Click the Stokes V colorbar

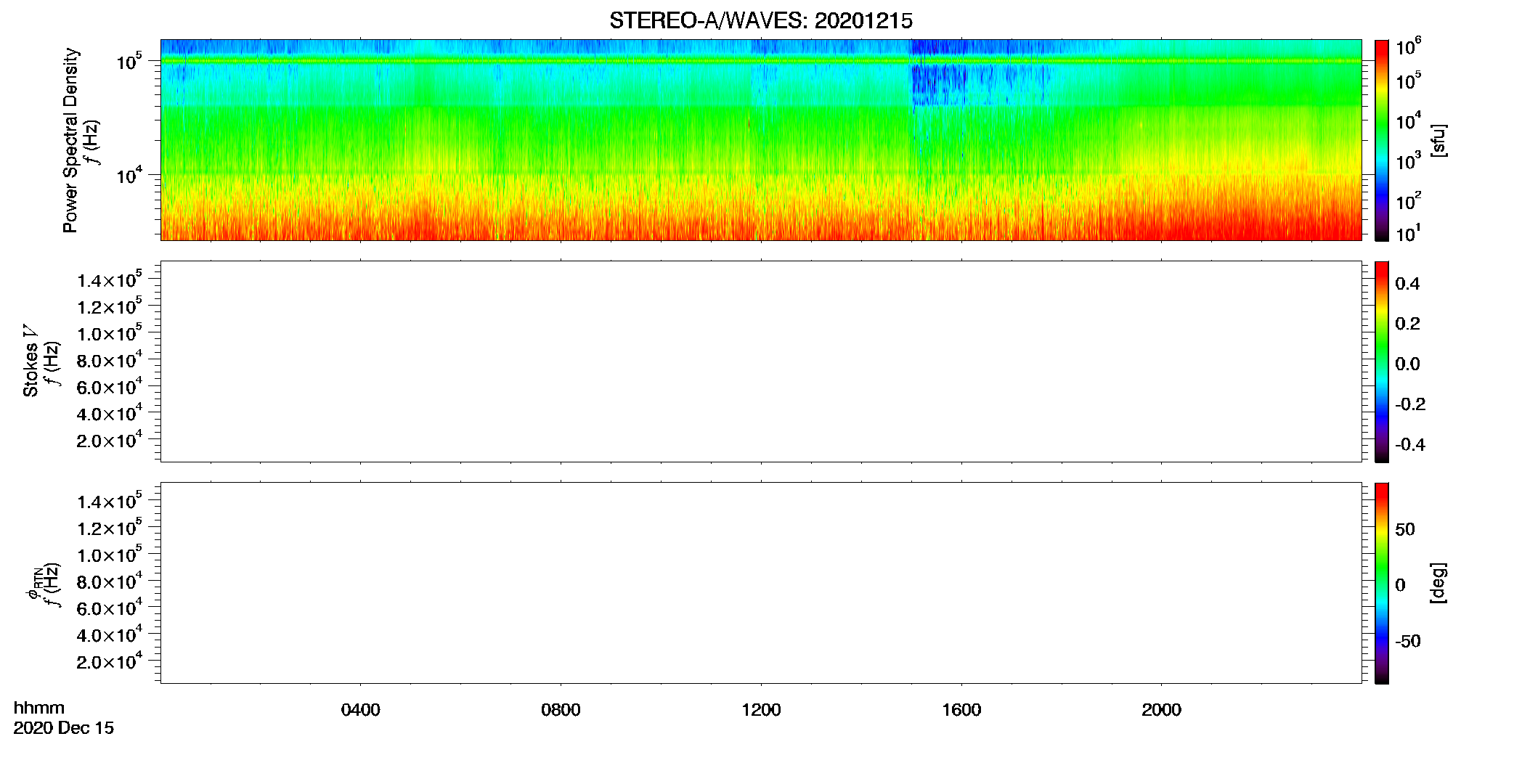point(1381,362)
